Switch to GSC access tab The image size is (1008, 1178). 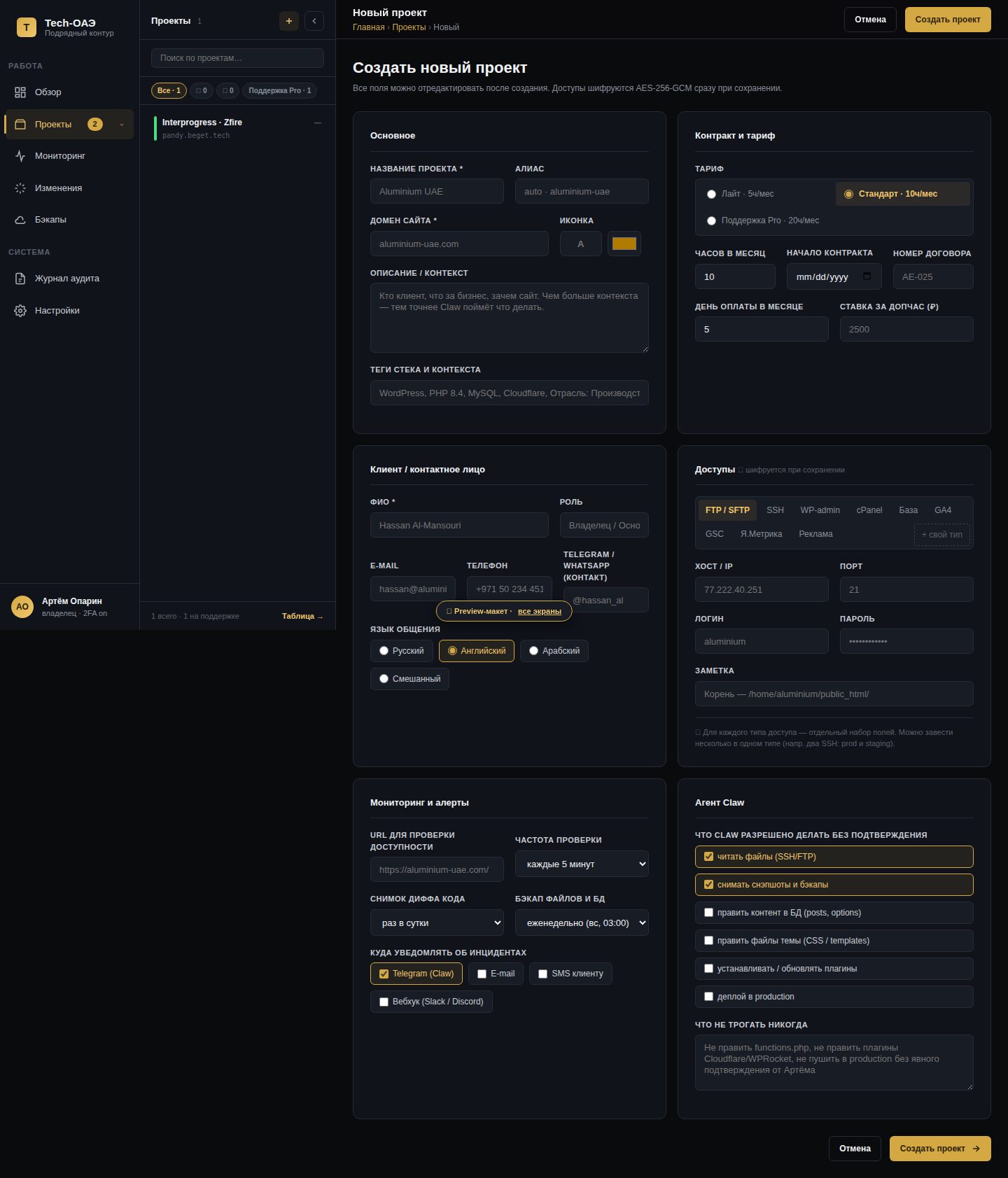714,534
